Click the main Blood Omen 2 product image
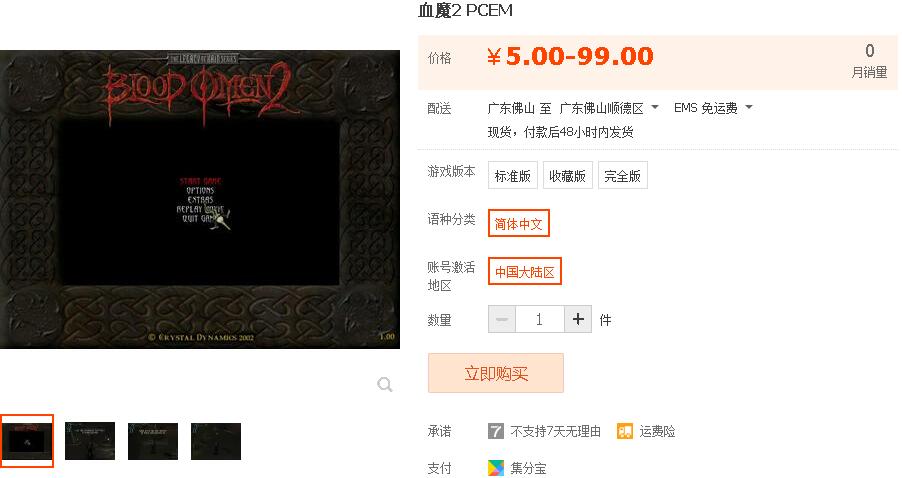The image size is (902, 478). [x=200, y=199]
